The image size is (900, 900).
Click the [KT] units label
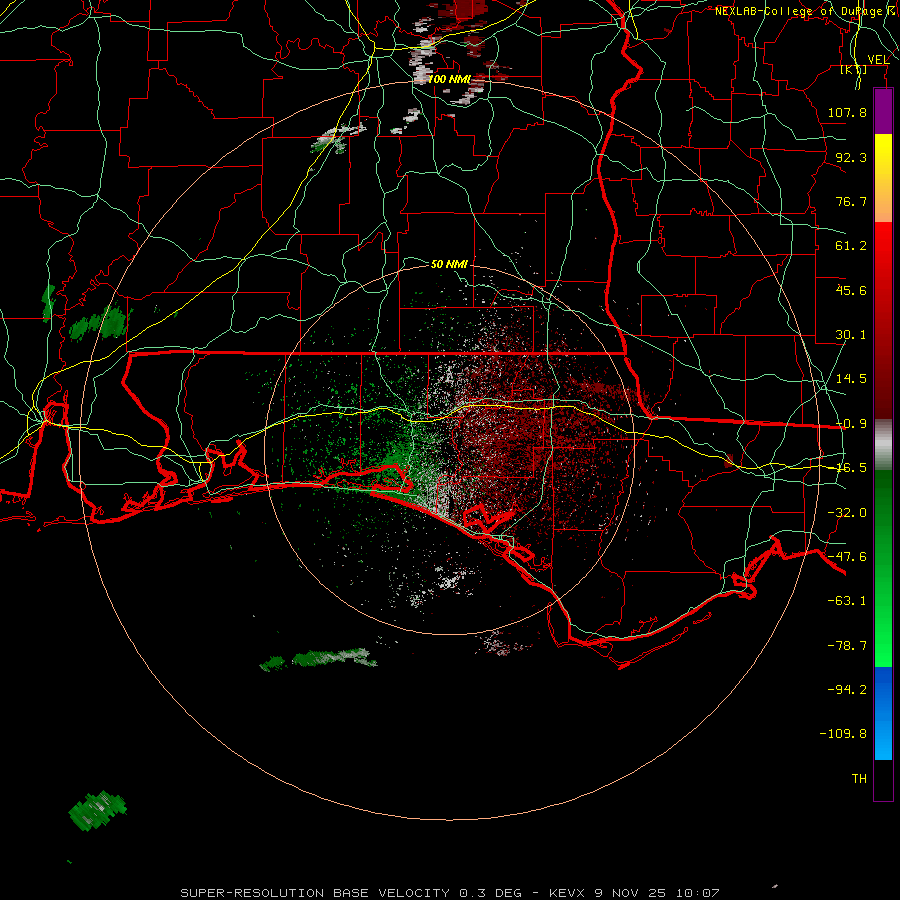[x=854, y=69]
